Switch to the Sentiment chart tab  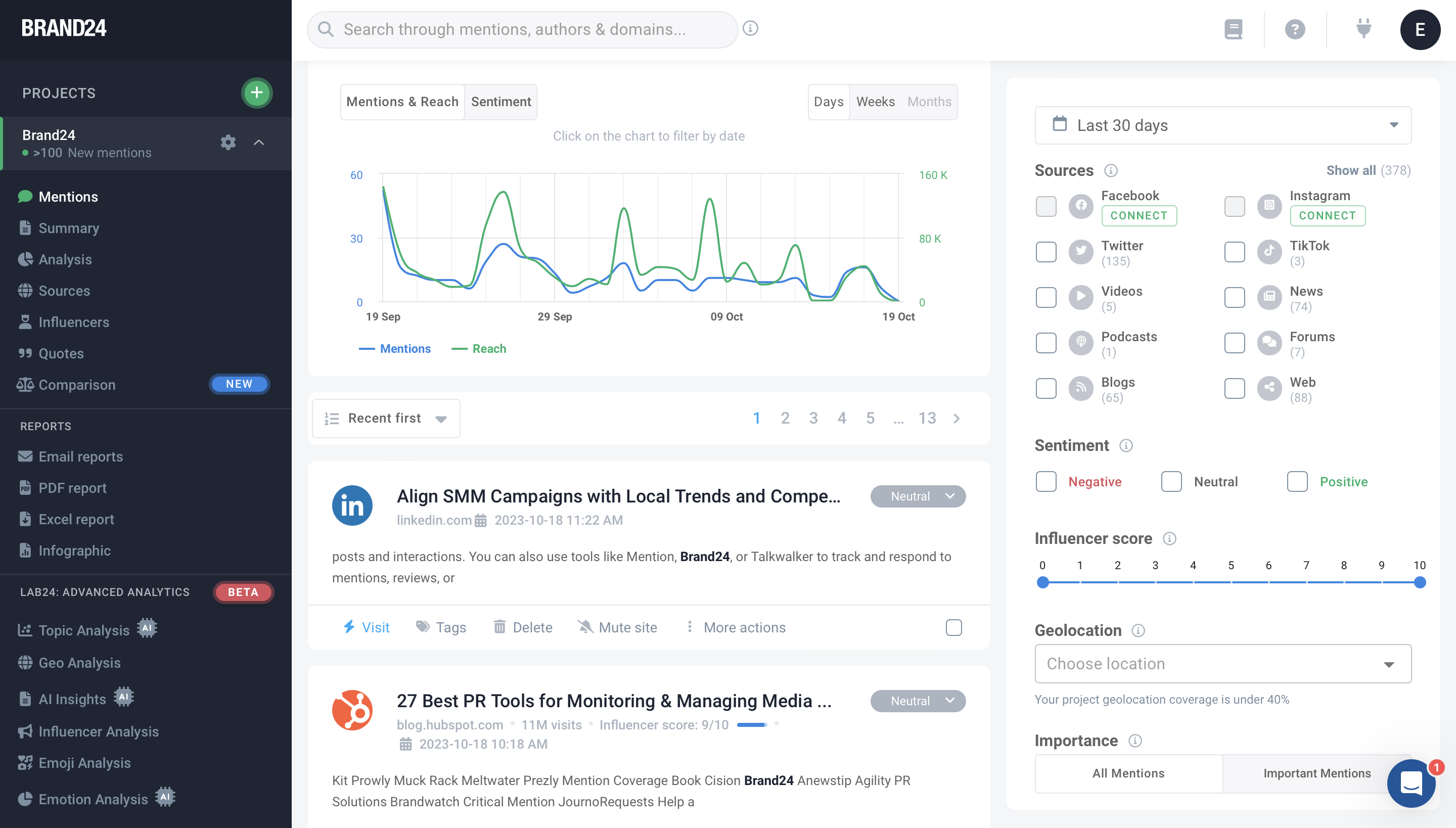(x=500, y=101)
